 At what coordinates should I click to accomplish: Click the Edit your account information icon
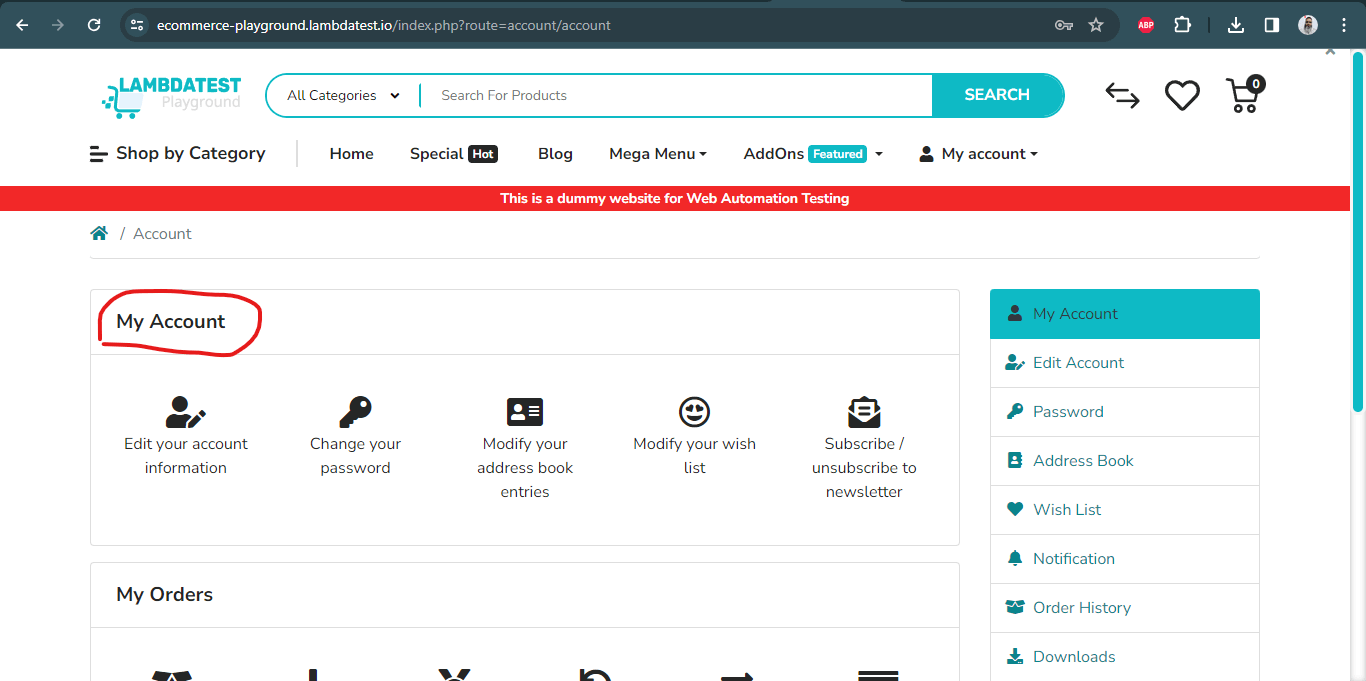coord(186,411)
